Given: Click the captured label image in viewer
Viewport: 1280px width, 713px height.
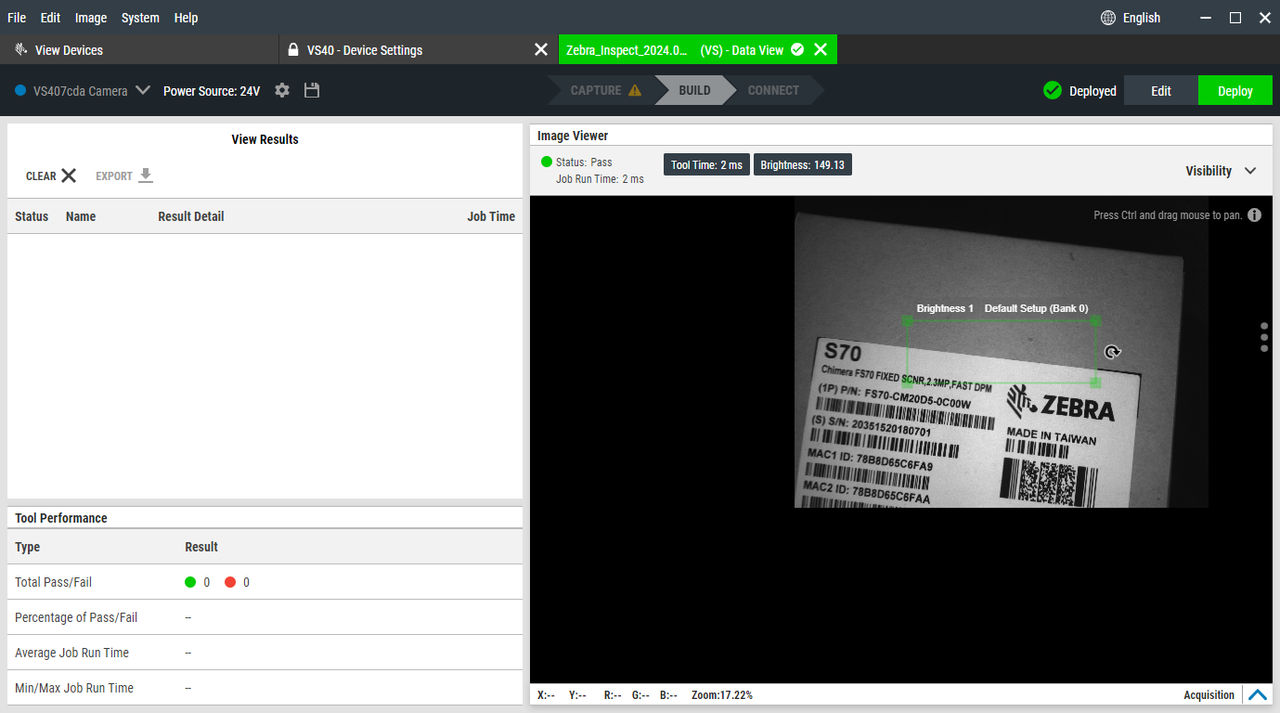Looking at the screenshot, I should 1001,352.
